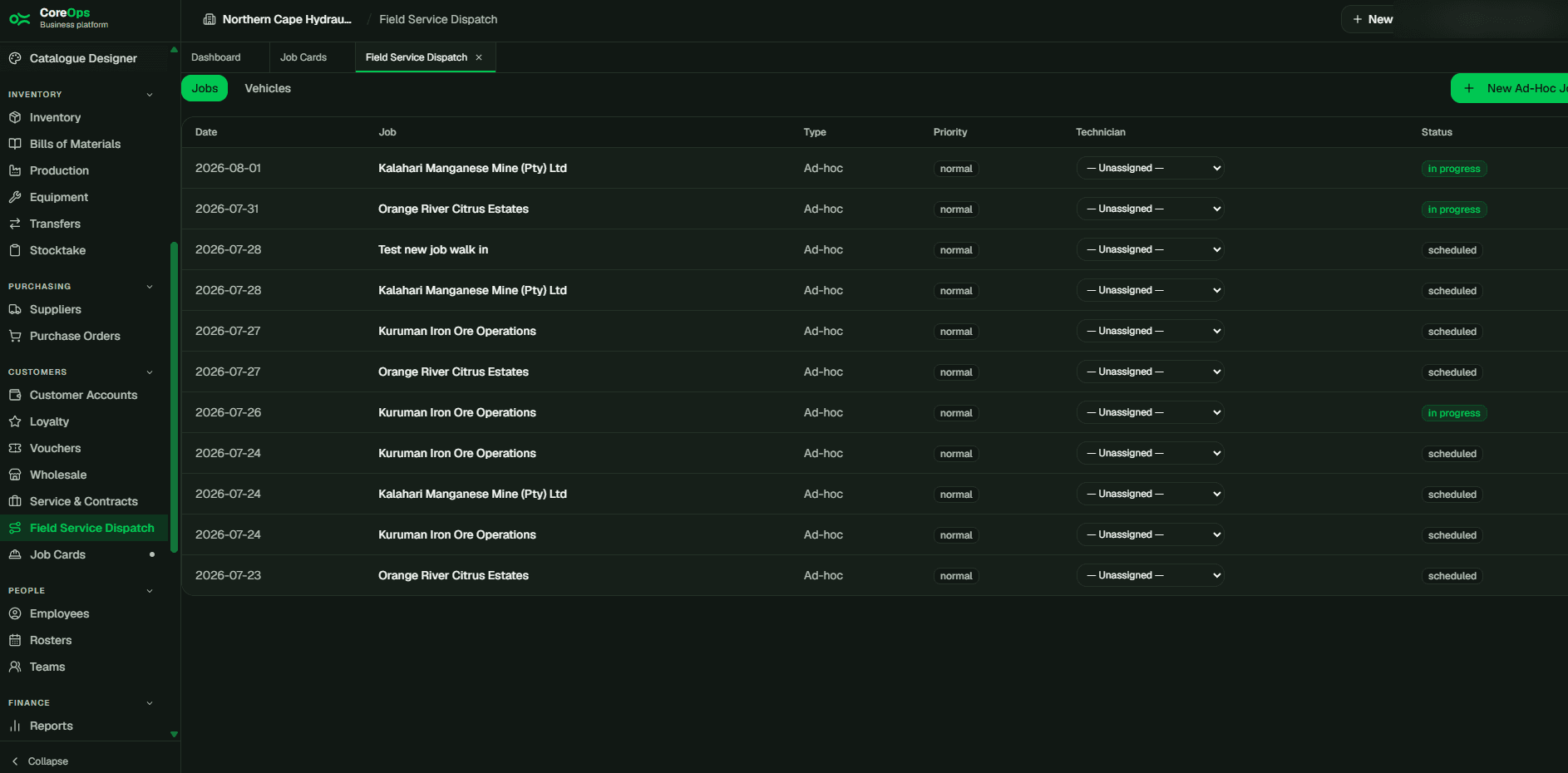Open technician dropdown for Test new job walk in
Viewport: 1568px width, 773px height.
pos(1151,249)
